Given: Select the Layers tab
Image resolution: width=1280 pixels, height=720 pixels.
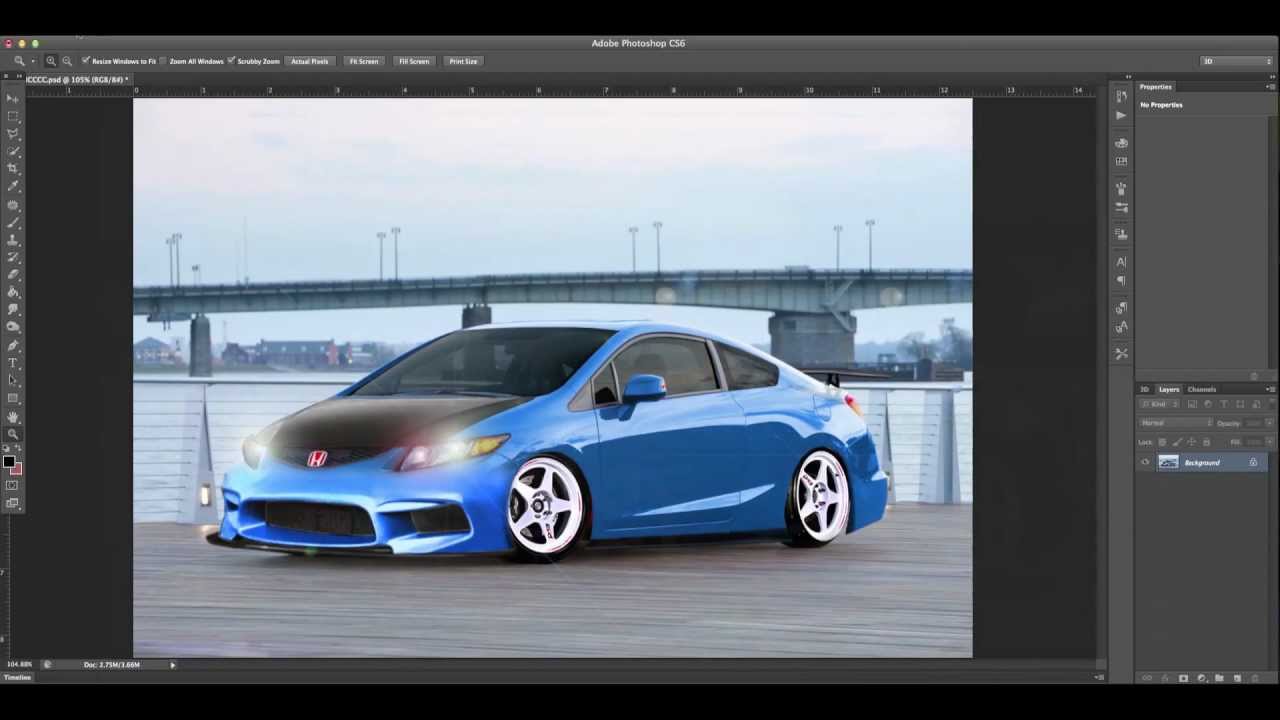Looking at the screenshot, I should pos(1169,389).
